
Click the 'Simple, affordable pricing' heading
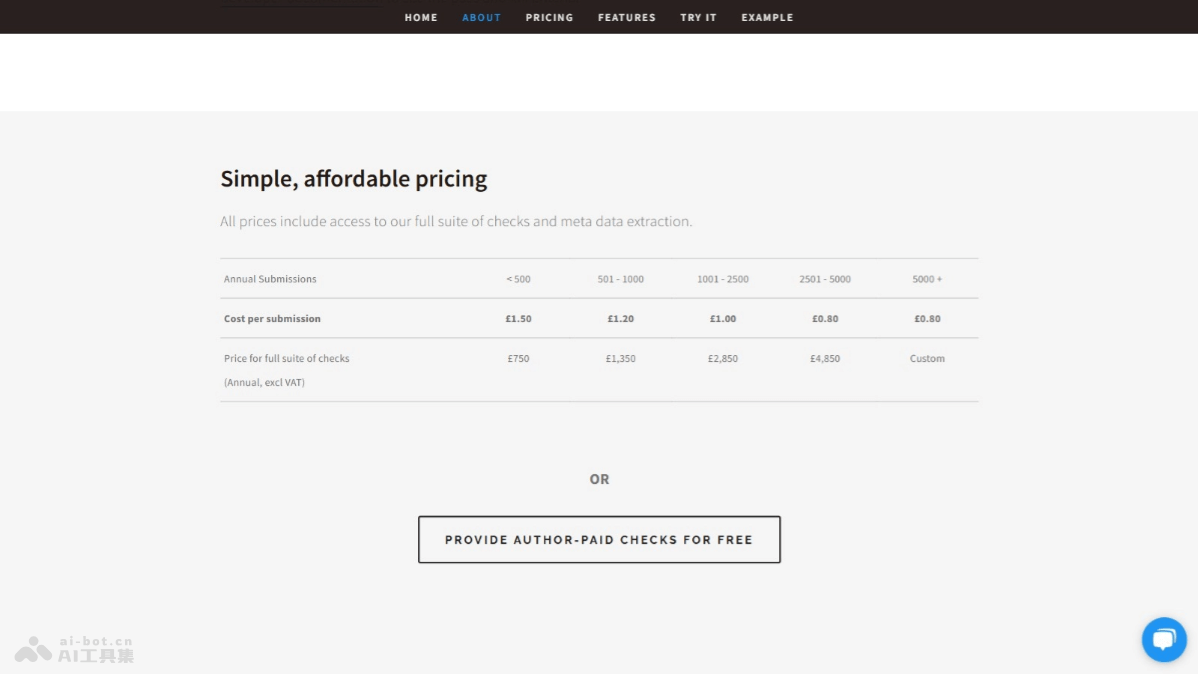[x=353, y=179]
